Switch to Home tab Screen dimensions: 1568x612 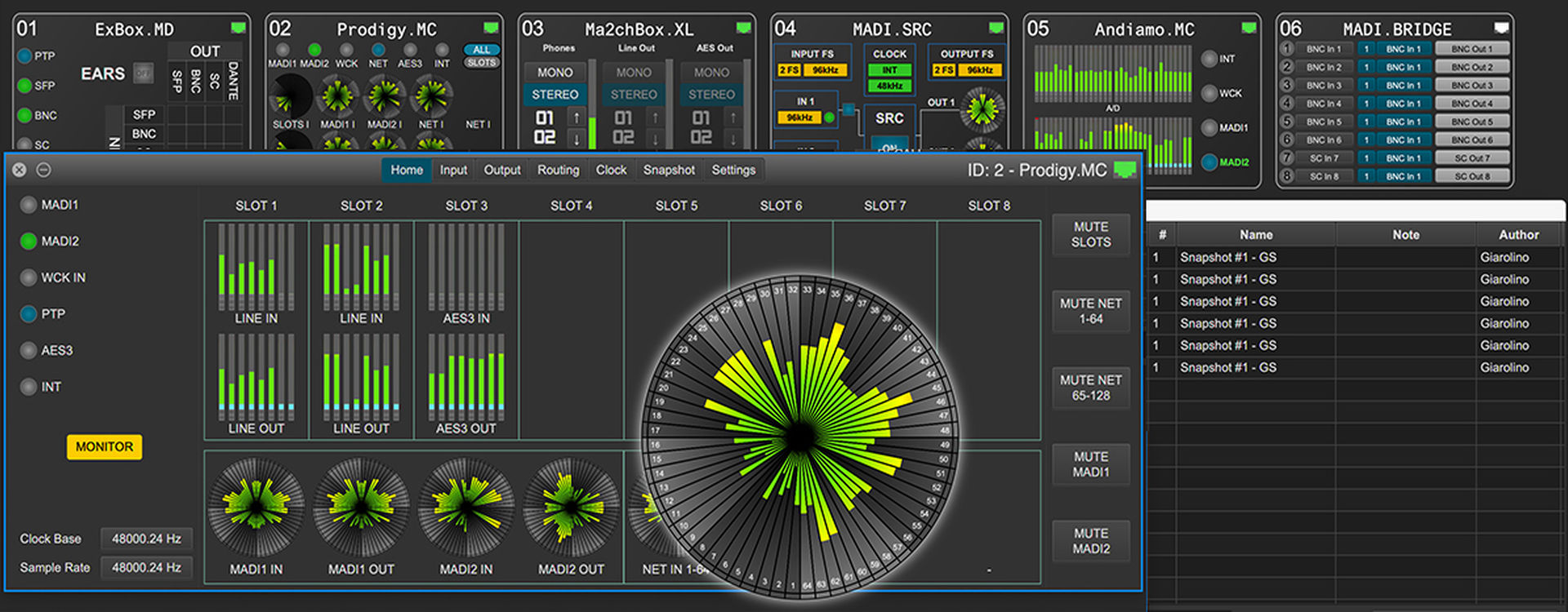pyautogui.click(x=407, y=170)
